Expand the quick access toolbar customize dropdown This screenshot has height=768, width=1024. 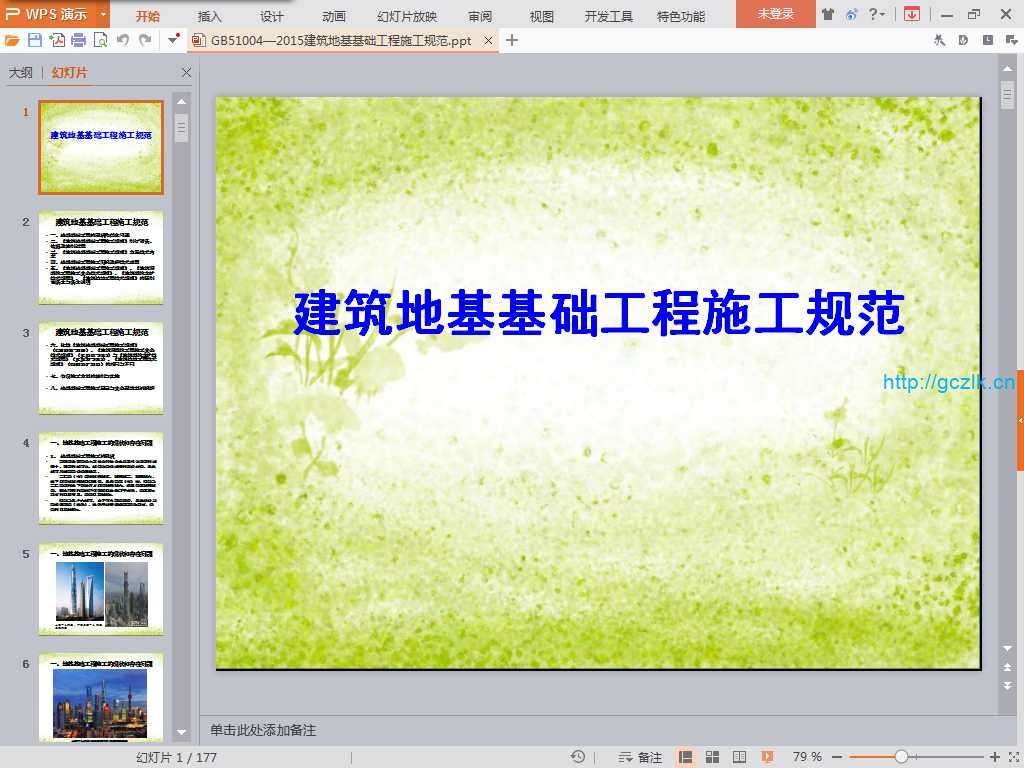click(174, 40)
